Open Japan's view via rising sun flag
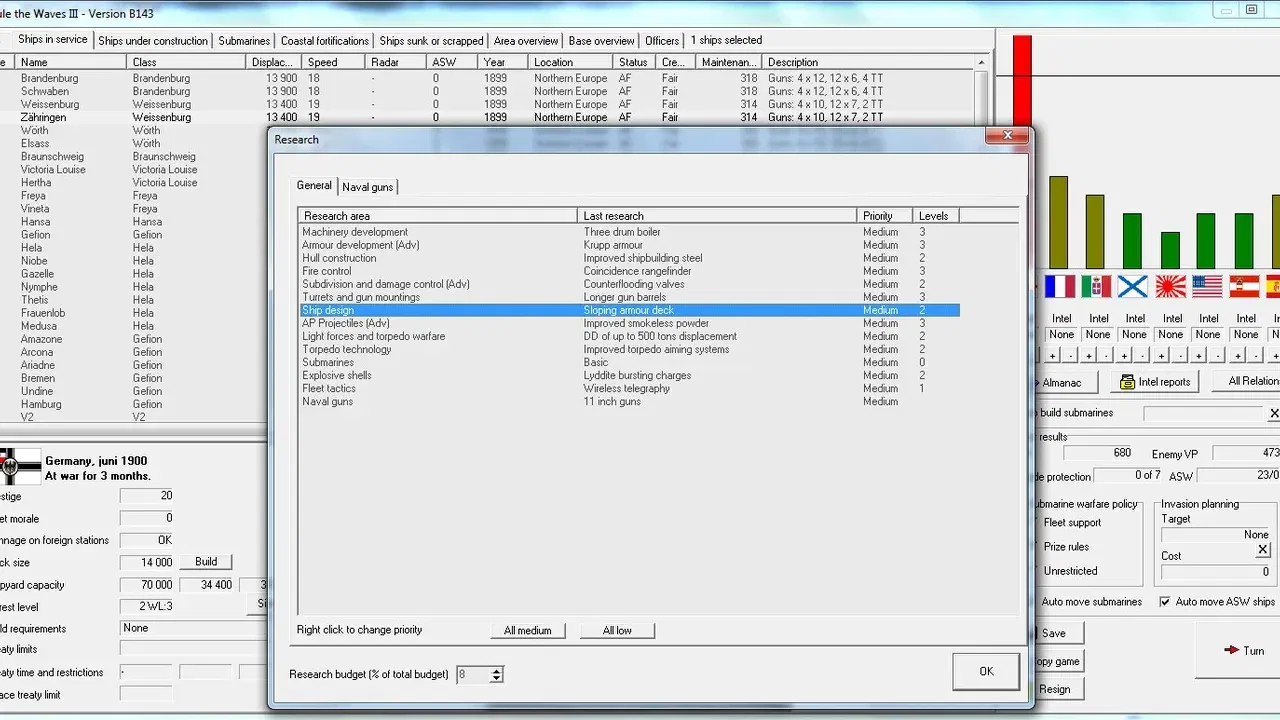Viewport: 1280px width, 720px height. point(1170,287)
